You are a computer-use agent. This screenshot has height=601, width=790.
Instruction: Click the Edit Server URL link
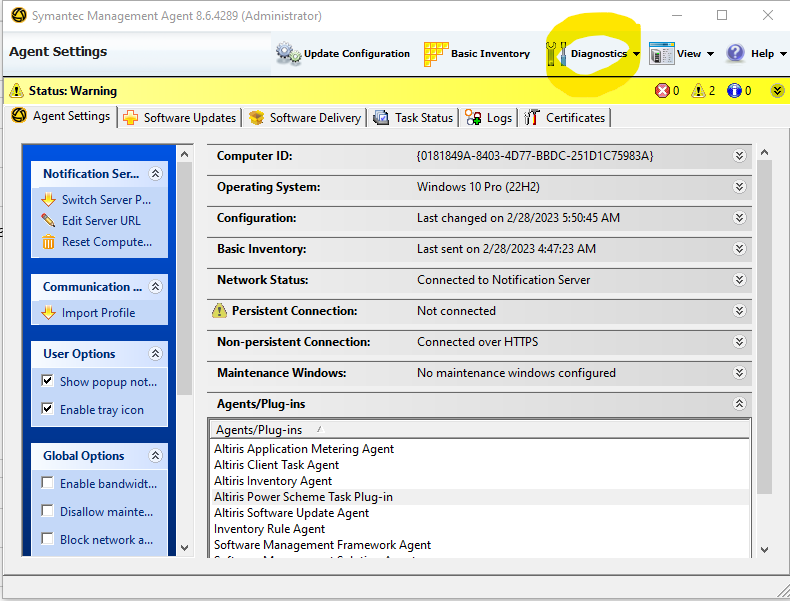(100, 221)
